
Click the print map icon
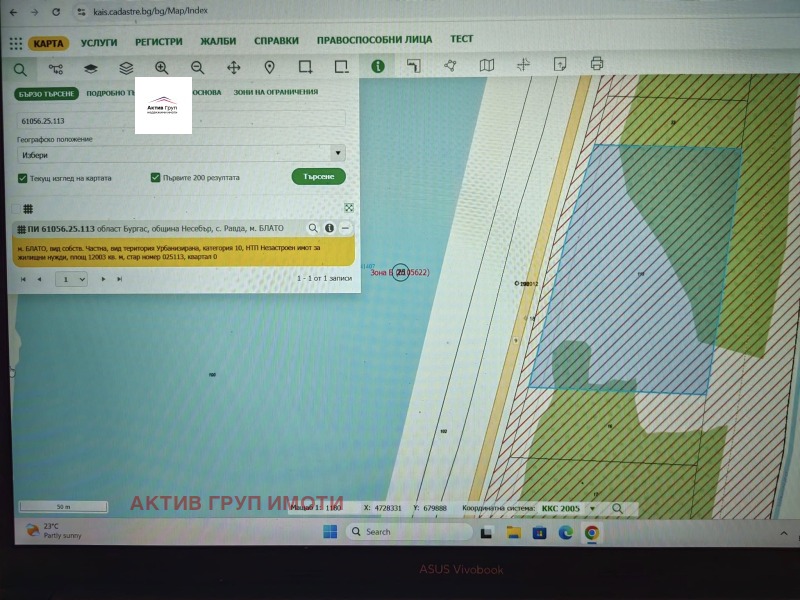pyautogui.click(x=597, y=64)
